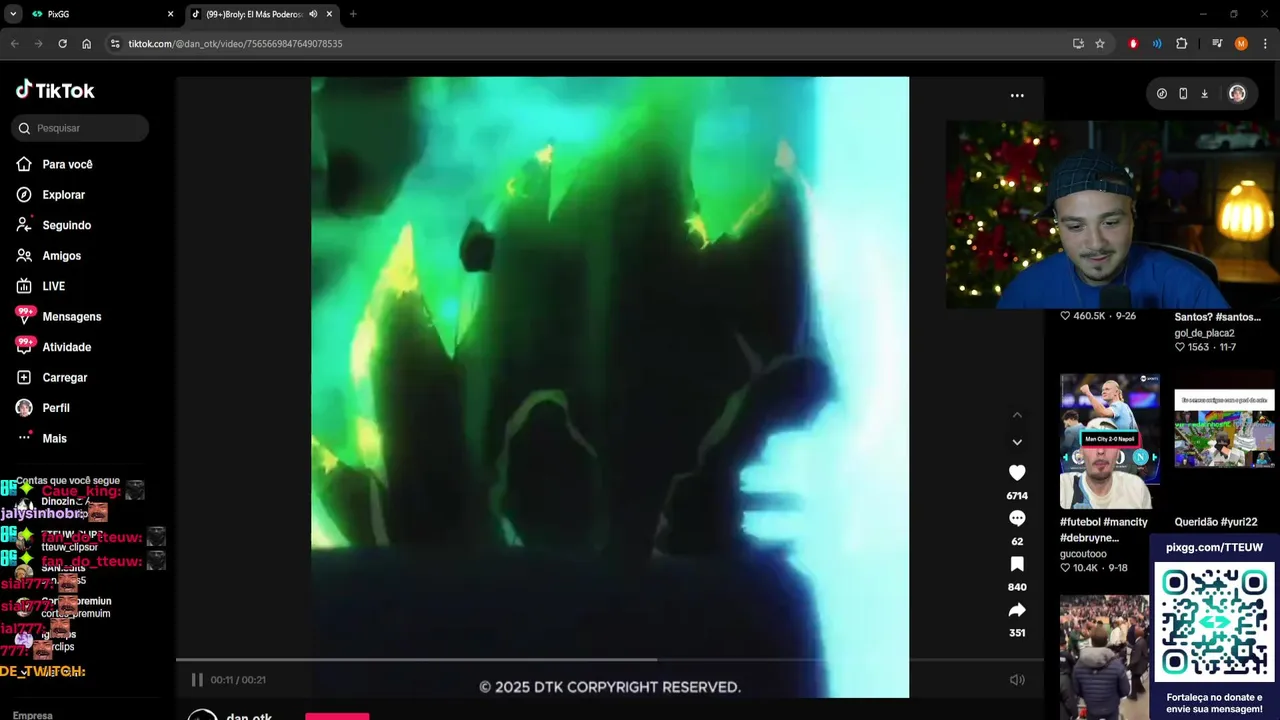The width and height of the screenshot is (1280, 720).
Task: Bookmark this page with star icon
Action: (1100, 44)
